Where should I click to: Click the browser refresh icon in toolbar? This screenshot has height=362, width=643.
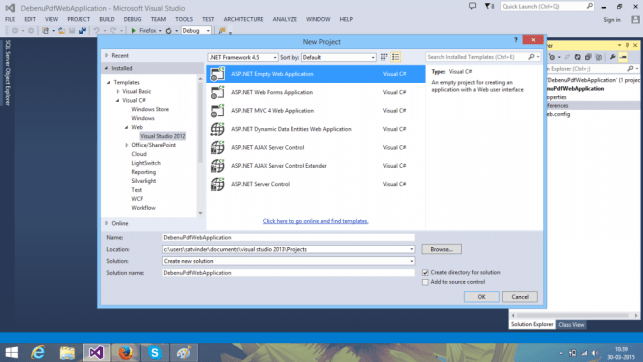(x=169, y=31)
